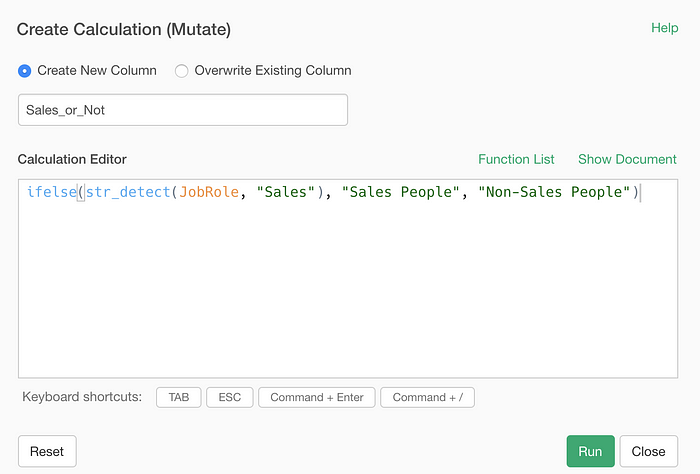
Task: Open the Function List
Action: 516,159
